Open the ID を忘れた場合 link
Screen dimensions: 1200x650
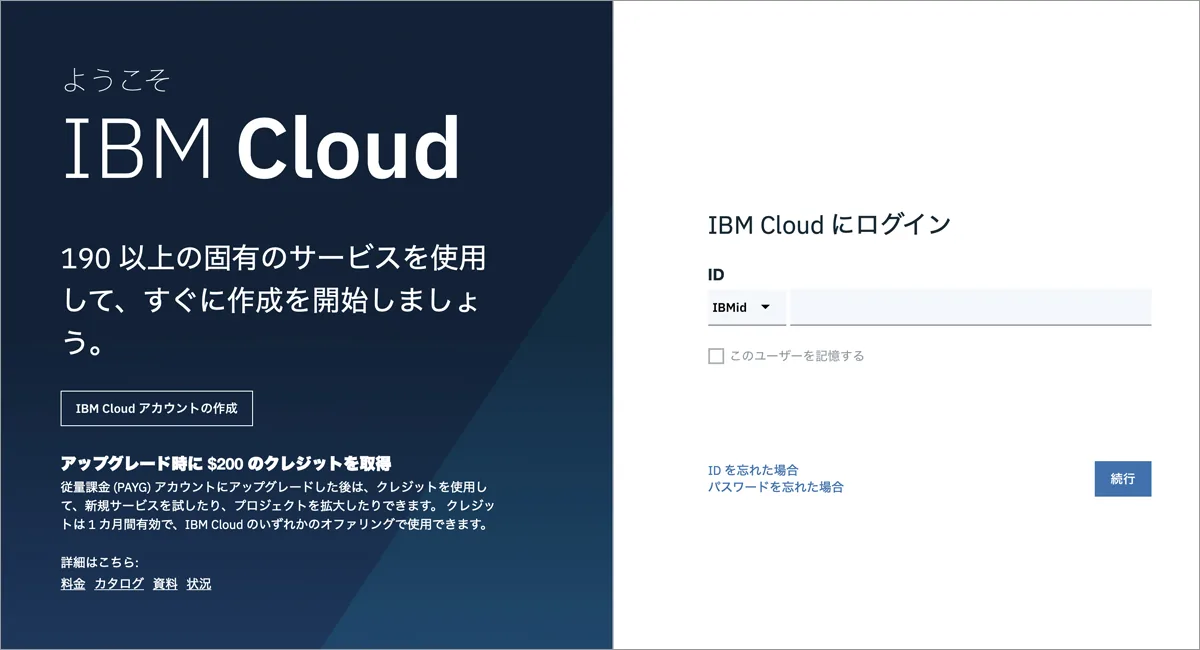coord(753,470)
